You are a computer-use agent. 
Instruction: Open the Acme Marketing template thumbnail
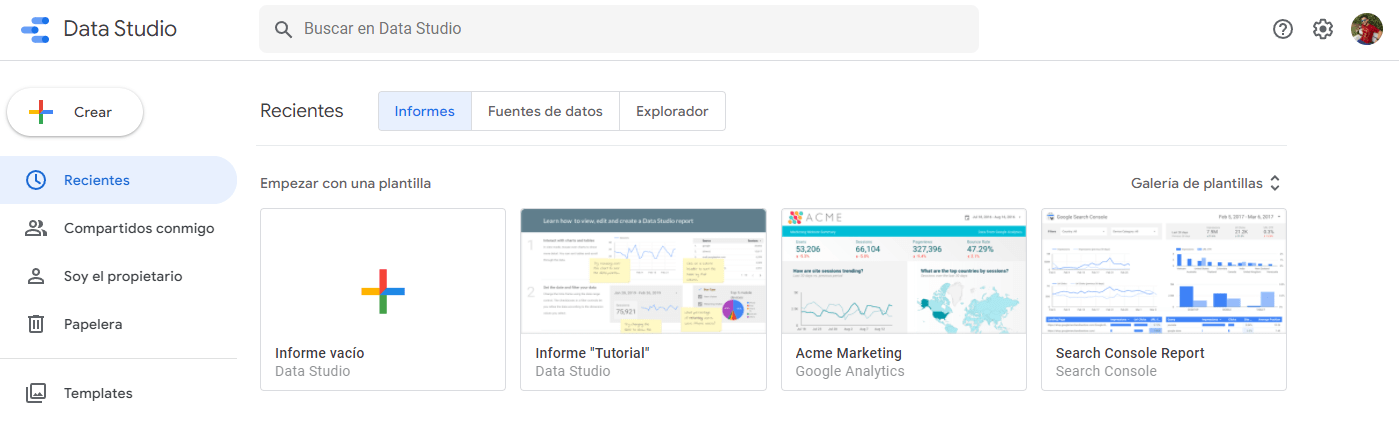click(x=903, y=271)
